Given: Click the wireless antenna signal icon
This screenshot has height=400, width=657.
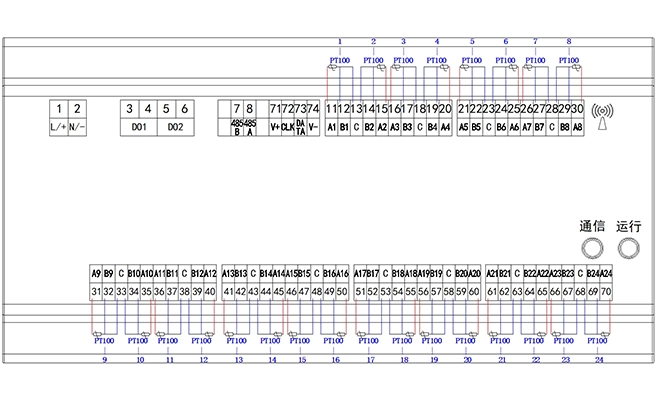Looking at the screenshot, I should tap(602, 115).
